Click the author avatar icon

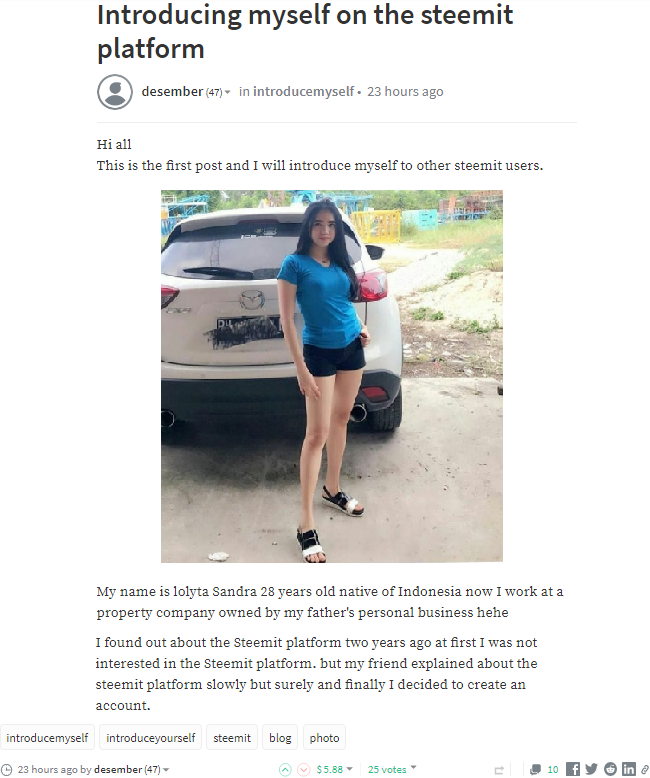click(x=115, y=92)
